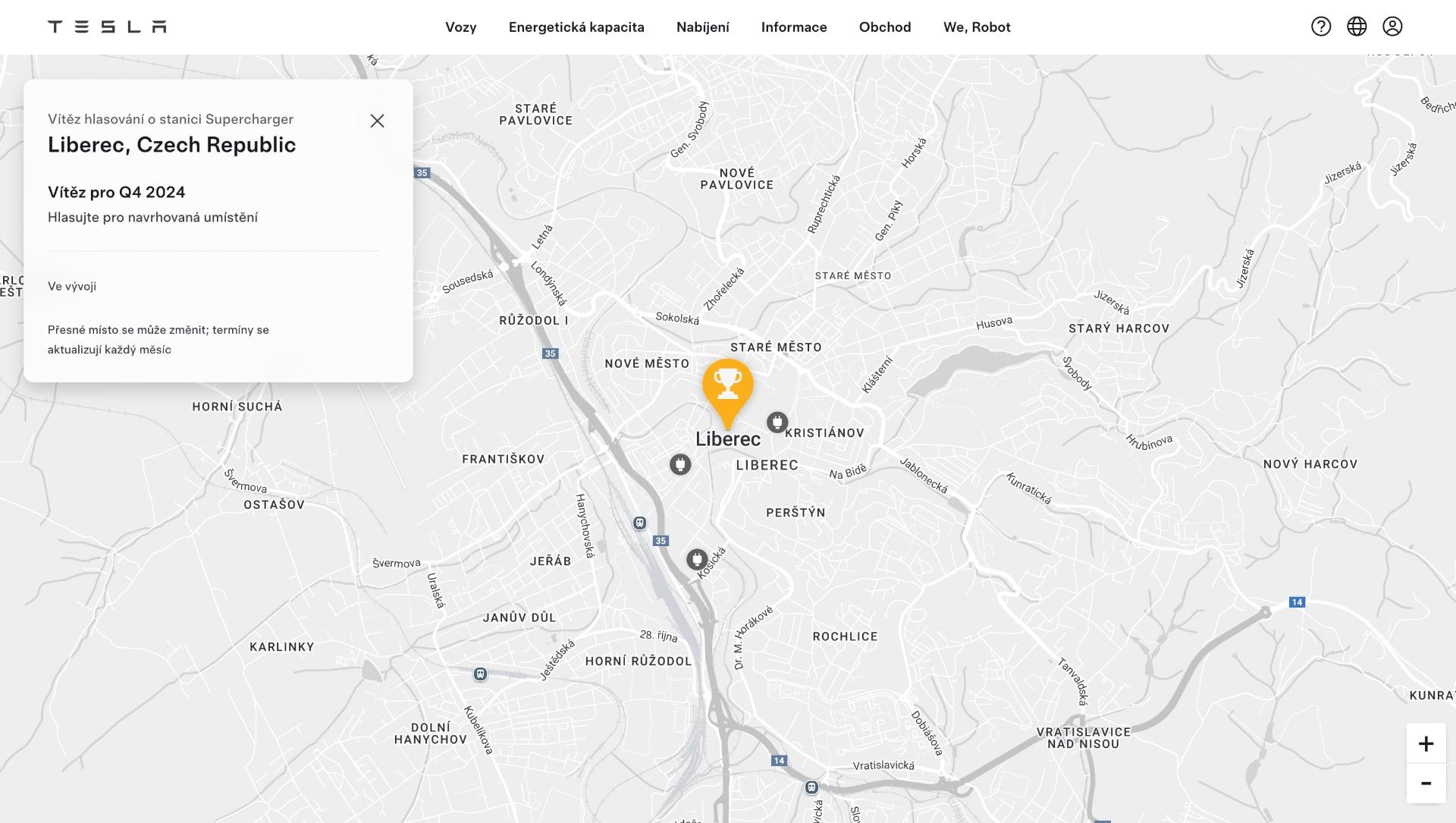Click the 'DOLNÍ HANYCHOV' district label
This screenshot has height=823, width=1456.
pyautogui.click(x=431, y=733)
